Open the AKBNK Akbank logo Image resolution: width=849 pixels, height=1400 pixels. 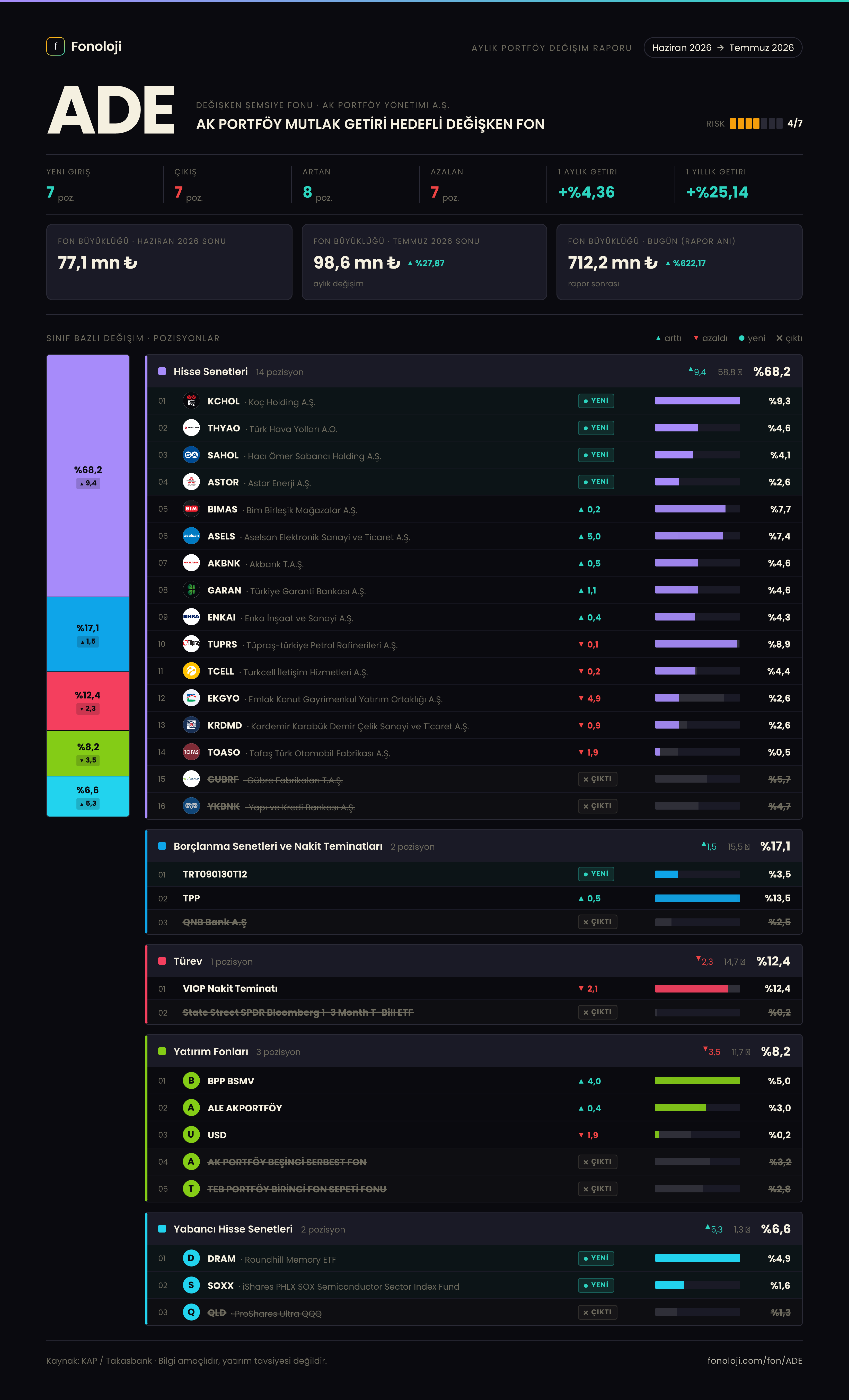(191, 563)
